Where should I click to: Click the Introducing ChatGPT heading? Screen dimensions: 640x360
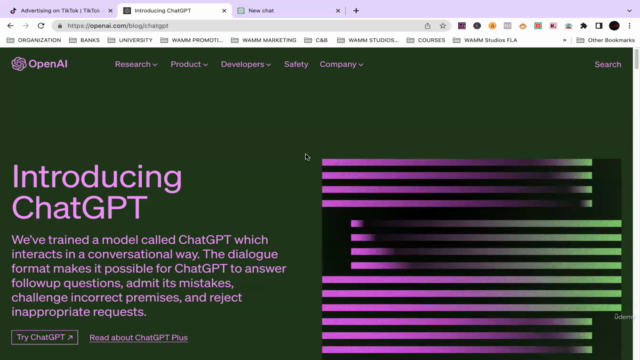97,192
